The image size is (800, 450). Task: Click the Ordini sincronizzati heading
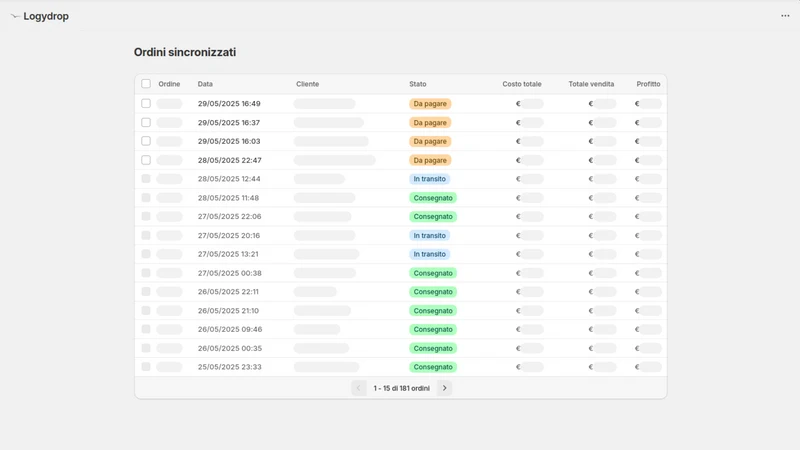(x=185, y=52)
